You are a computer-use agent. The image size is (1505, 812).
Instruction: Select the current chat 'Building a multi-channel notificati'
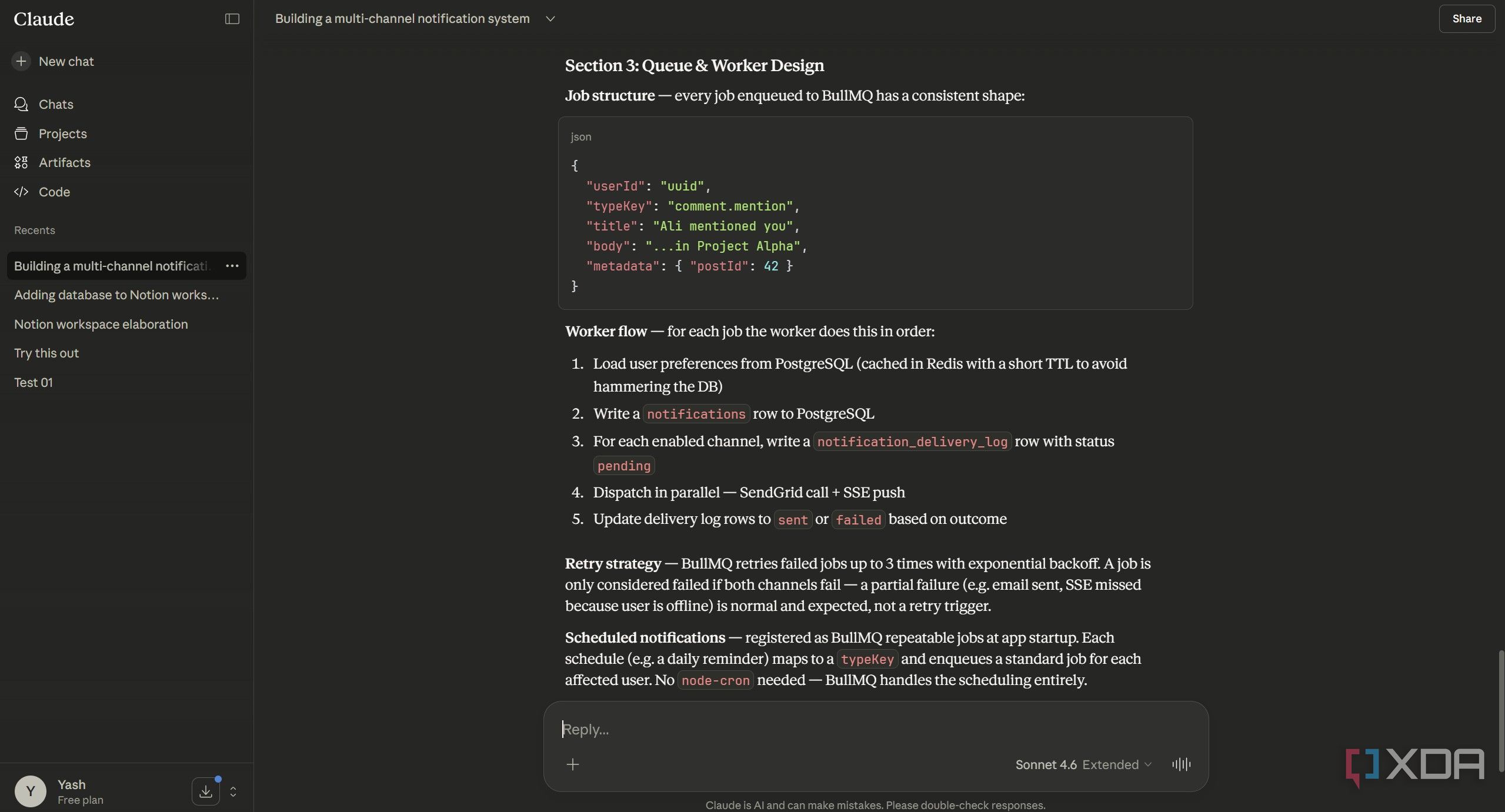click(x=112, y=266)
